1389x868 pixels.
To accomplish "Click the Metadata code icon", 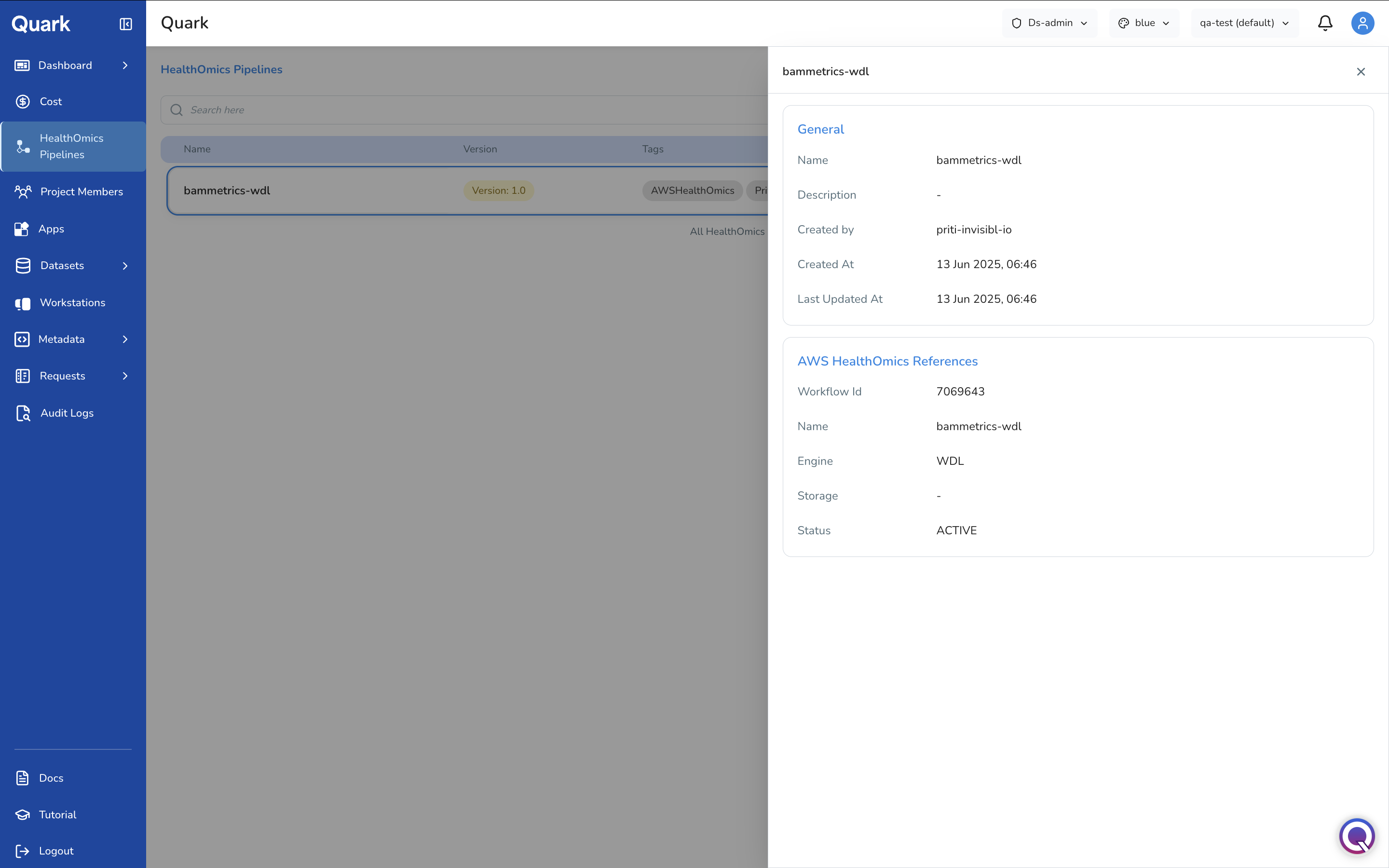I will [x=22, y=339].
